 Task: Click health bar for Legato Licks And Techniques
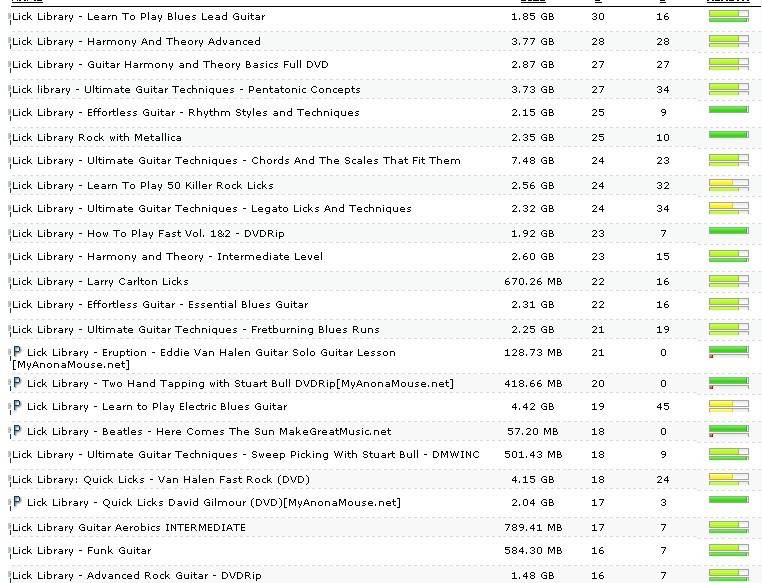click(x=728, y=208)
